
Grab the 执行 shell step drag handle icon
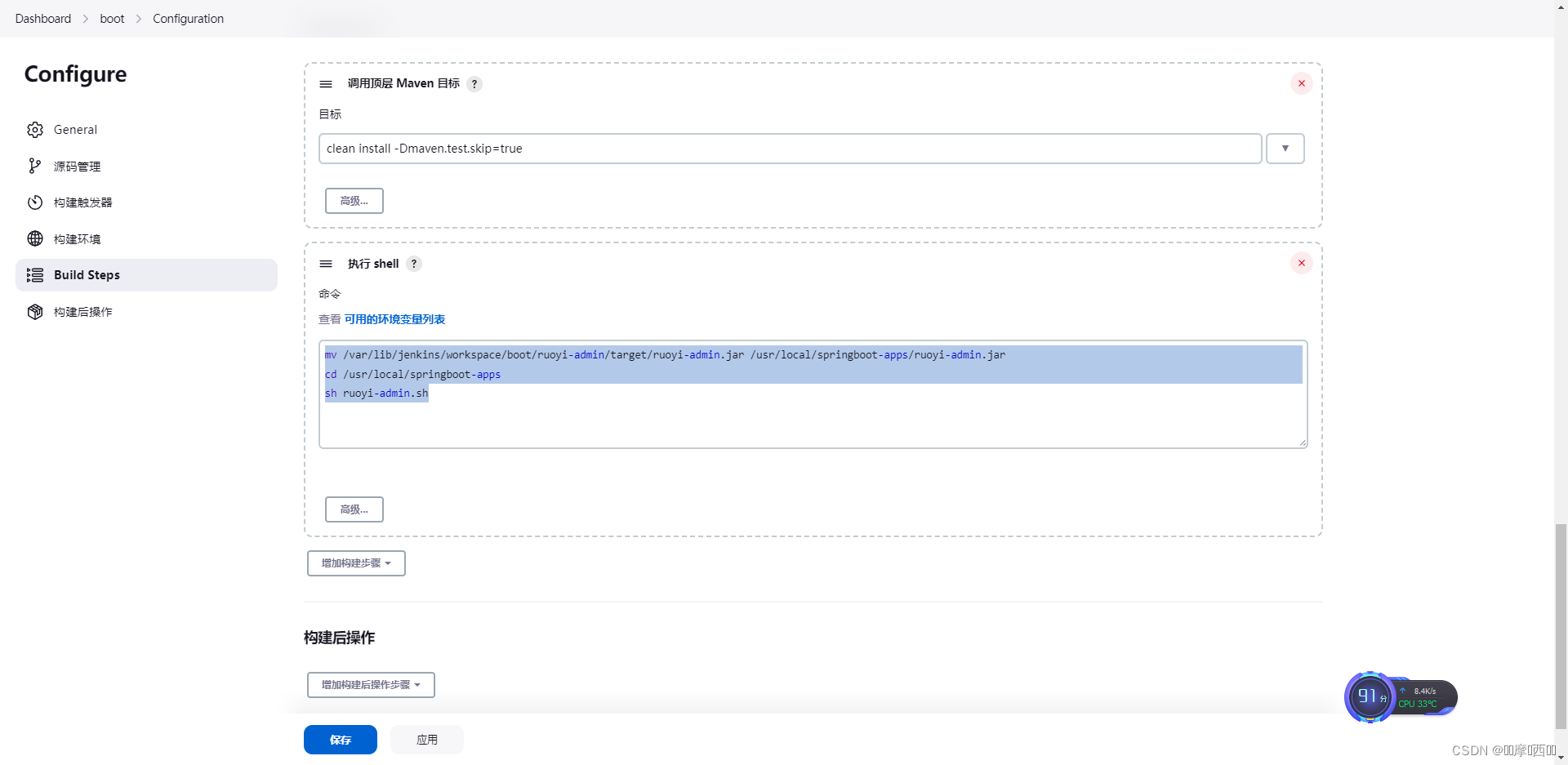coord(326,264)
